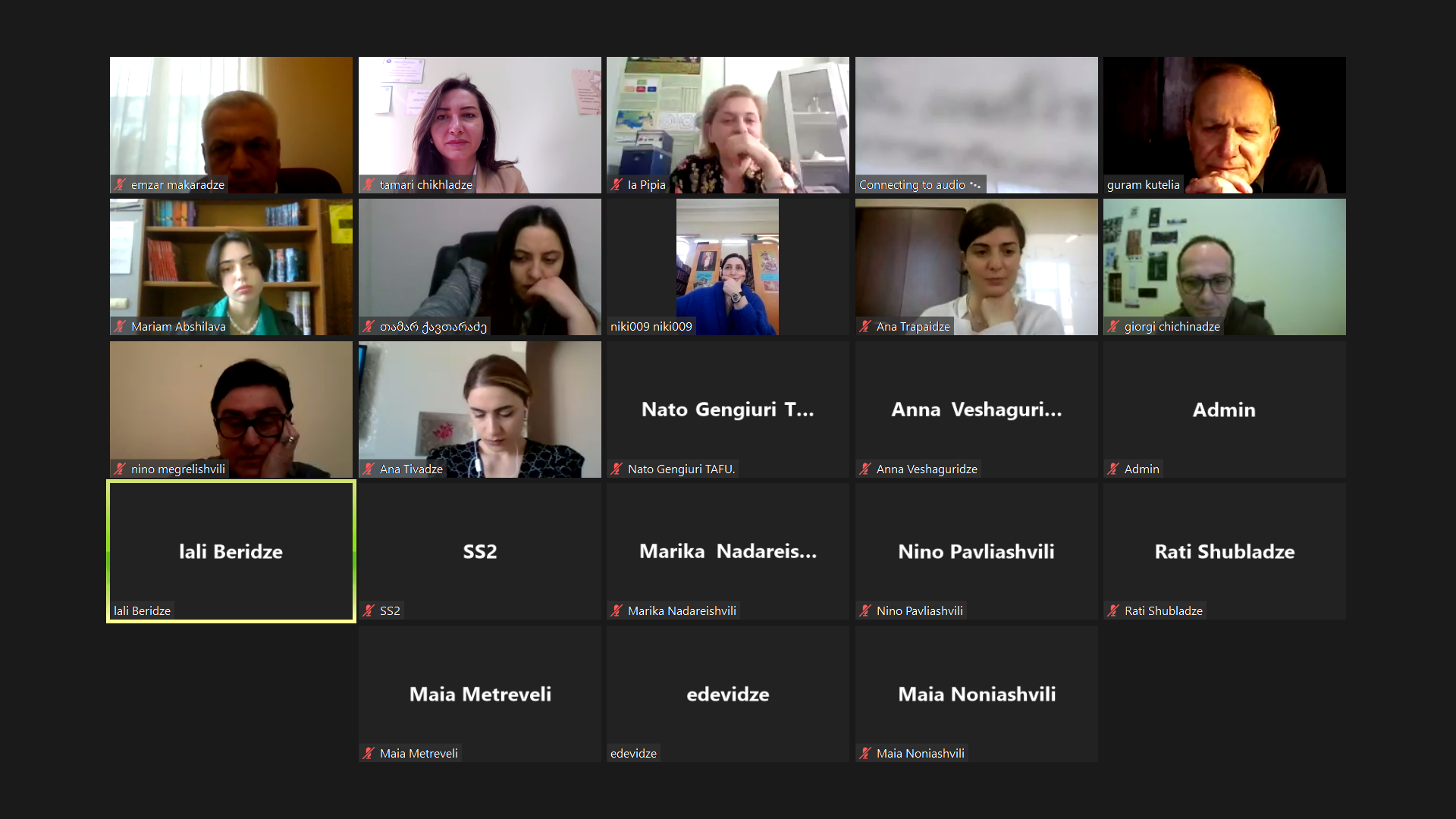Click the Marika Nadareishvili name label
This screenshot has height=819, width=1456.
click(x=682, y=610)
